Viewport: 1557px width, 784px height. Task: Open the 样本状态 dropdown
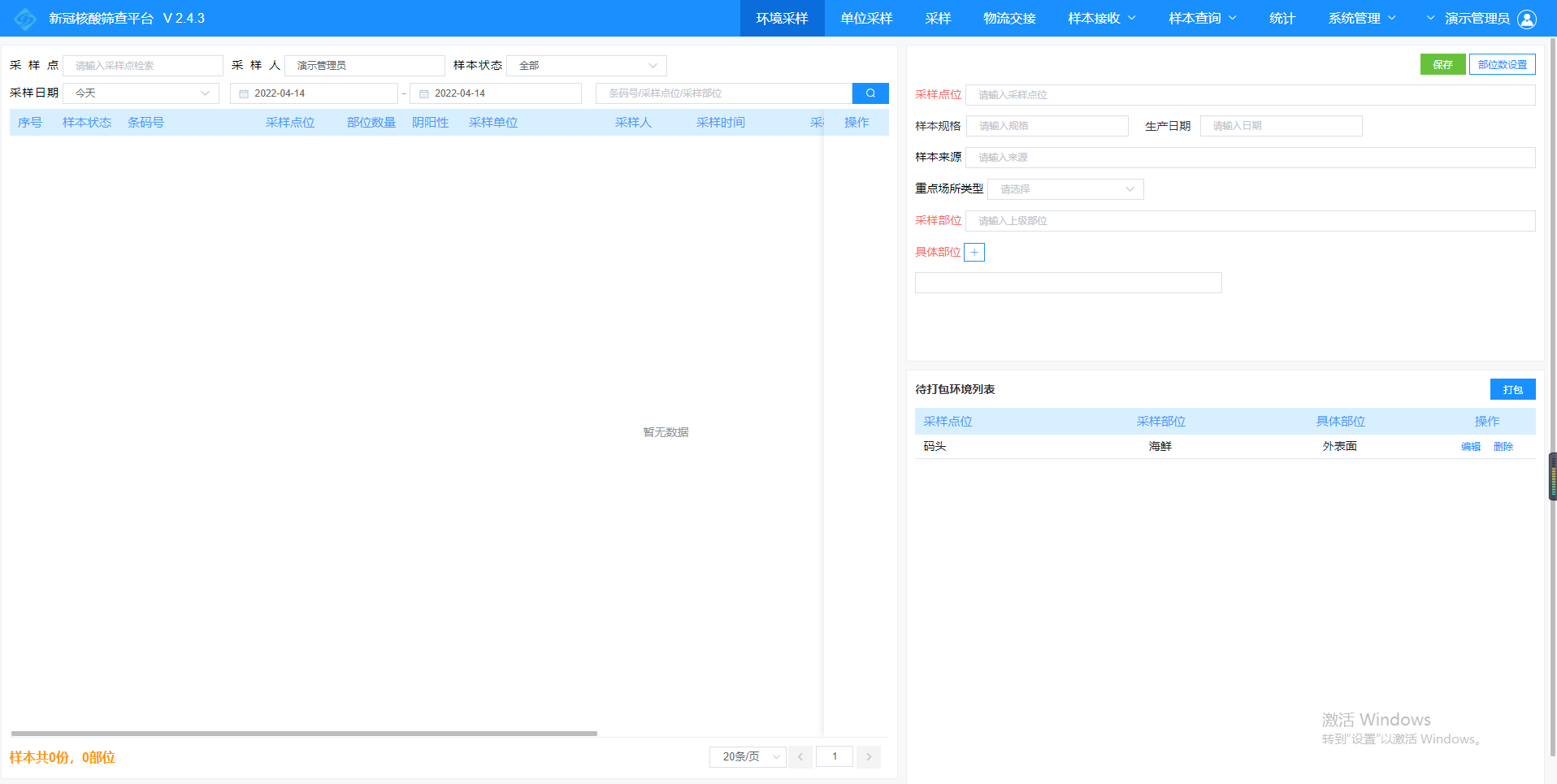click(x=586, y=66)
